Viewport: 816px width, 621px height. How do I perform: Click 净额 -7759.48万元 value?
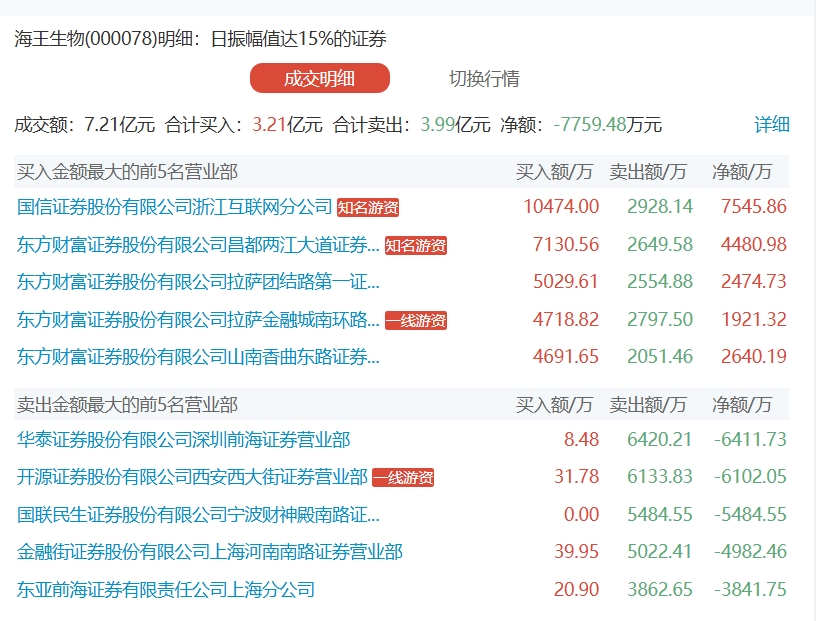tap(607, 125)
